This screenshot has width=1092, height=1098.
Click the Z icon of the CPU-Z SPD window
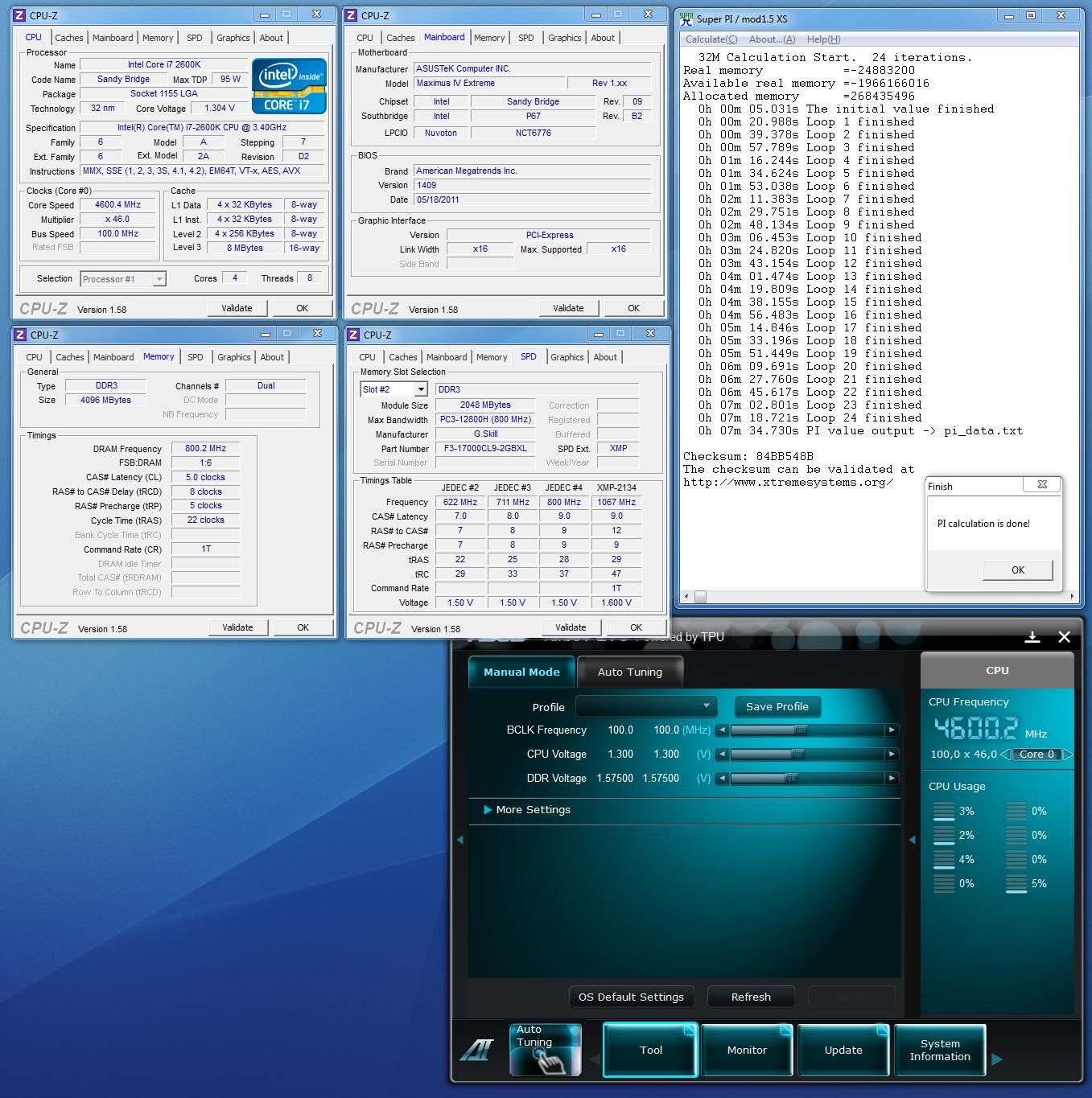click(x=352, y=335)
